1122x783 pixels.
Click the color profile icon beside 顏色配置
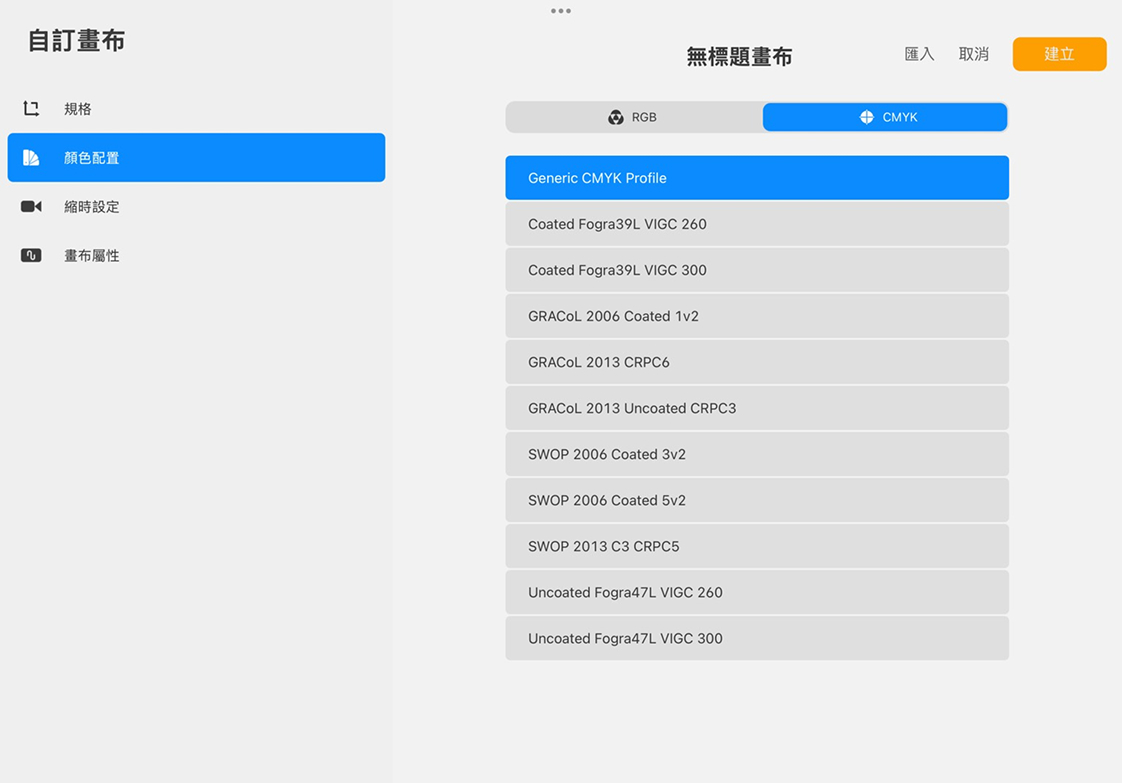pyautogui.click(x=31, y=158)
